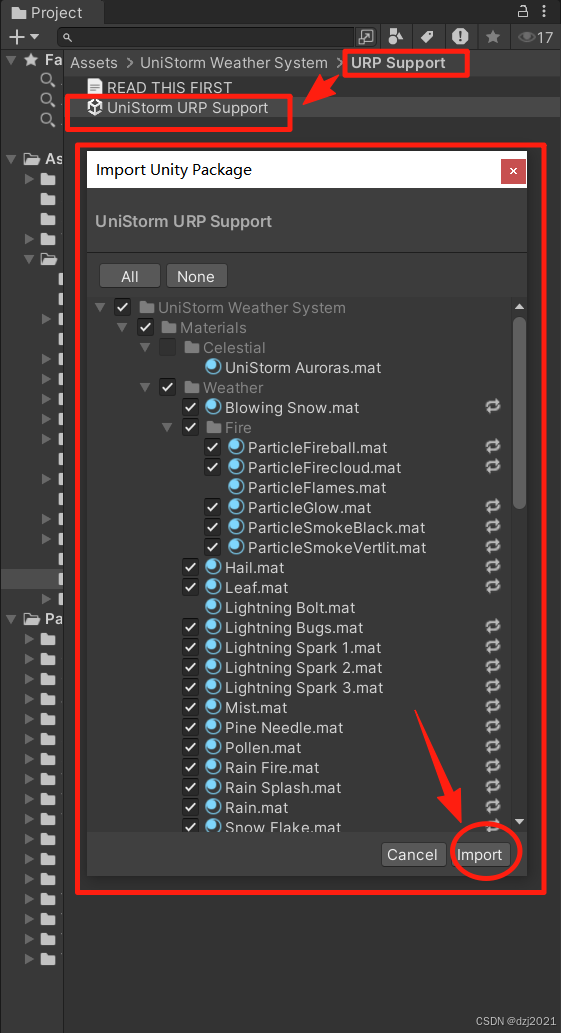Click changed-asset icon for Lightning Bugs.mat
Image resolution: width=561 pixels, height=1033 pixels.
tap(493, 627)
